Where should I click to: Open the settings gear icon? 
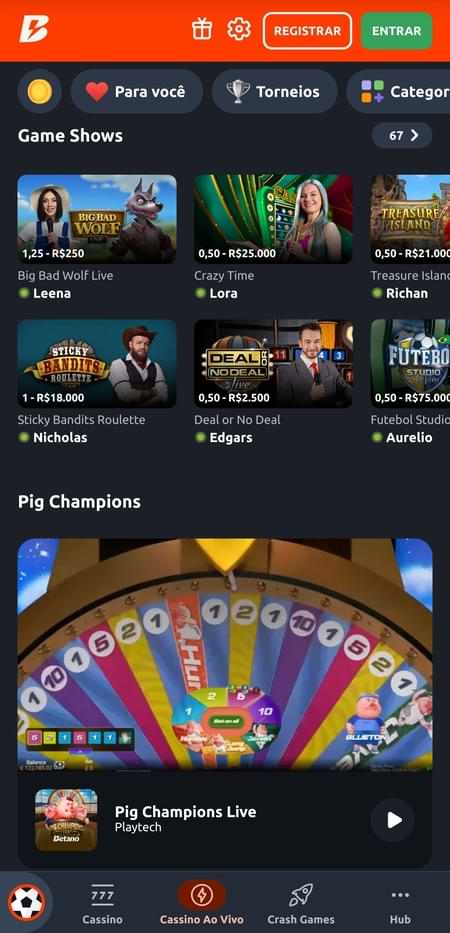tap(239, 29)
